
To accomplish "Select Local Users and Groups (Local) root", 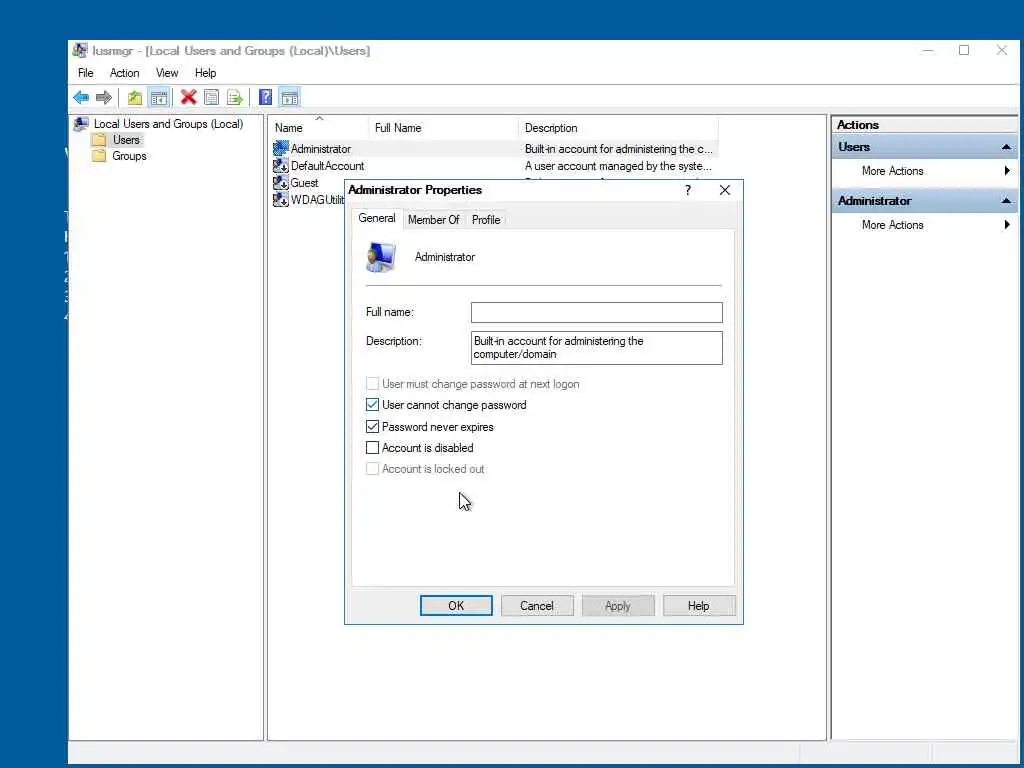I will 168,123.
